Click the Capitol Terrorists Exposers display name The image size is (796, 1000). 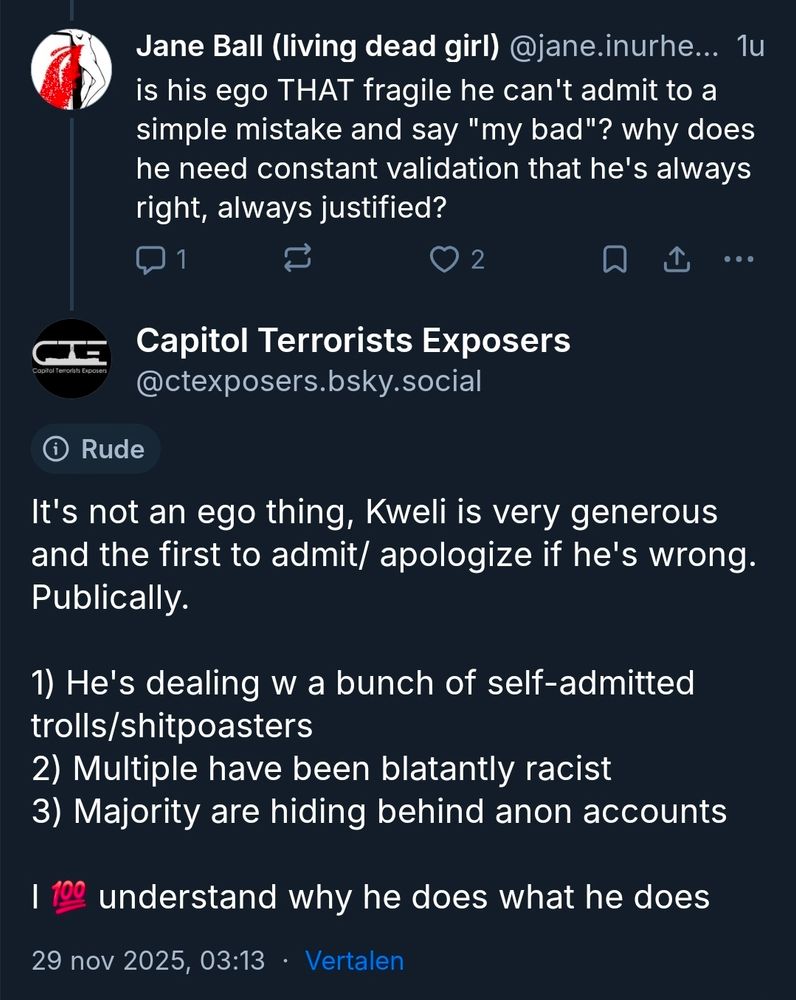[353, 341]
